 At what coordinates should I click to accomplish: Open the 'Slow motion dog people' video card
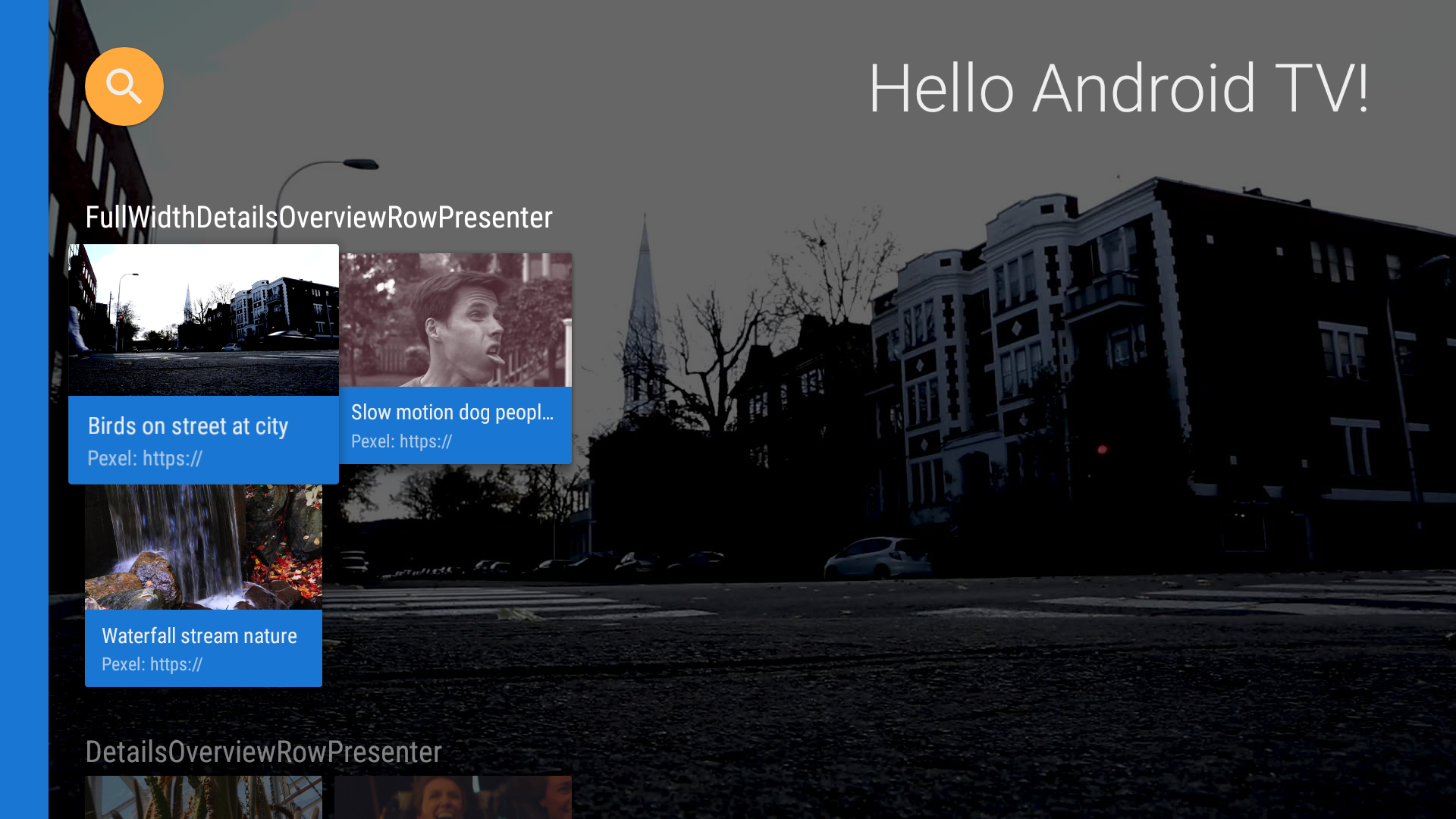point(455,356)
